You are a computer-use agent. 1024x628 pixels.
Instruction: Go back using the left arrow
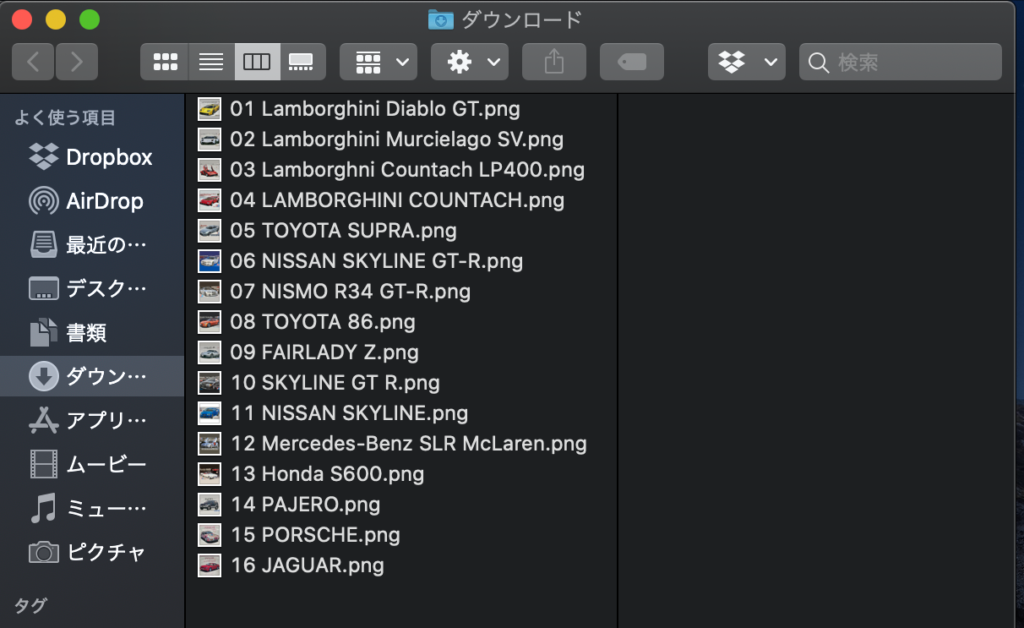[x=33, y=62]
